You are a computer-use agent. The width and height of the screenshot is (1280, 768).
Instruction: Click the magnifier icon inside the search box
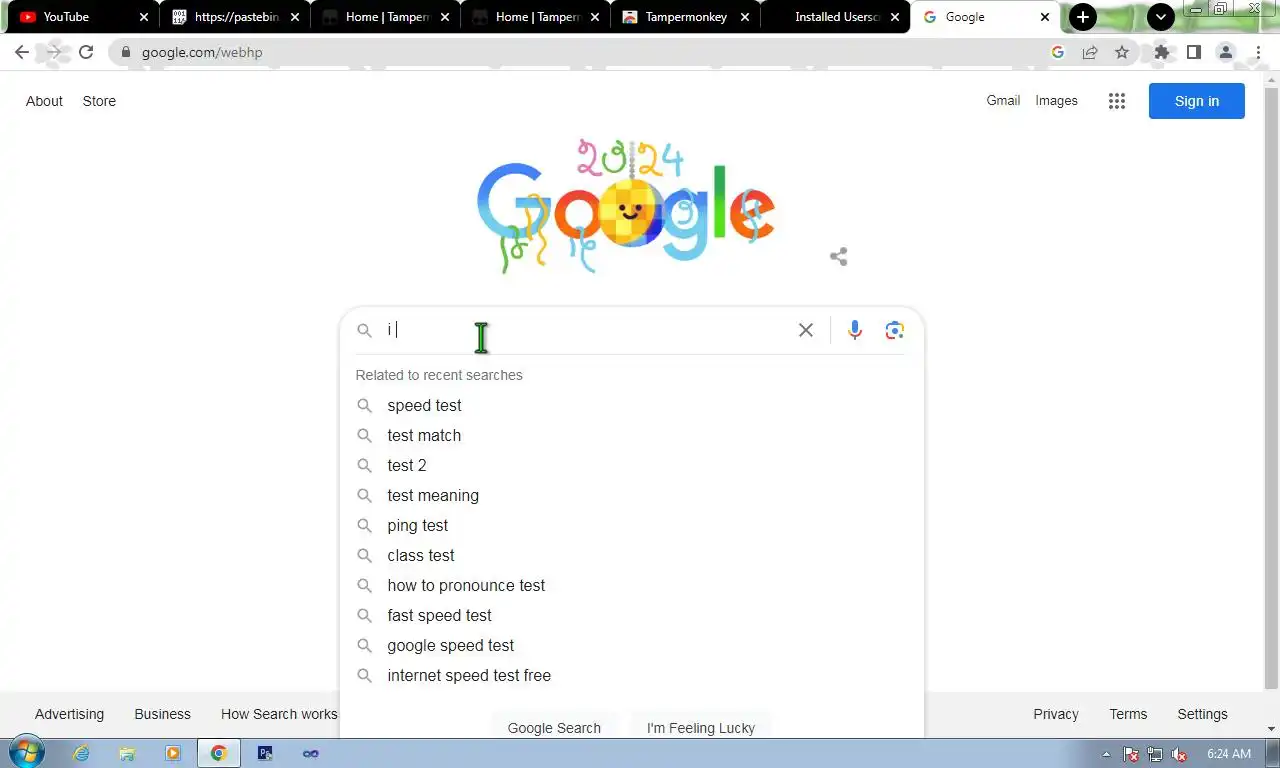tap(365, 330)
